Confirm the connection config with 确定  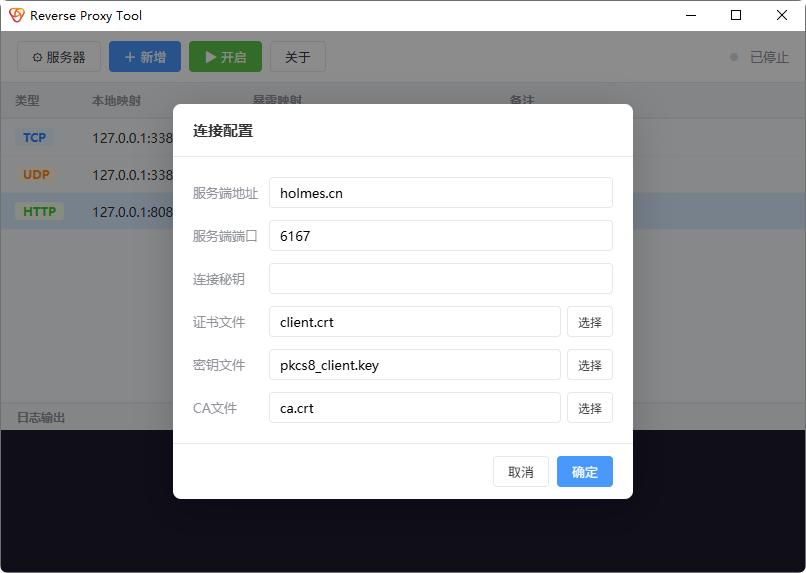pyautogui.click(x=584, y=471)
